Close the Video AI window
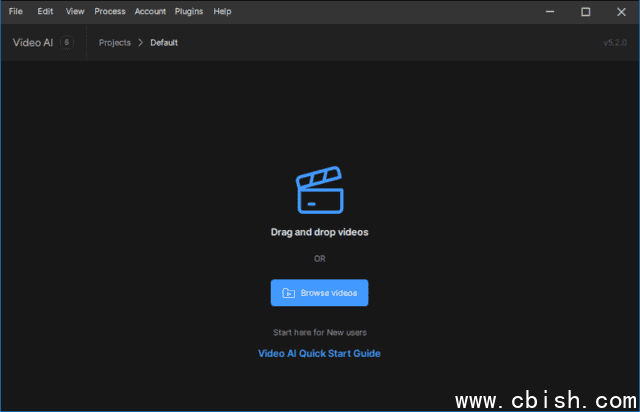 tap(620, 11)
